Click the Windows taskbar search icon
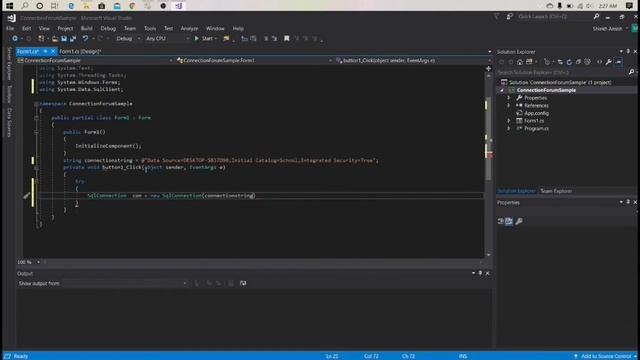 click(x=25, y=6)
